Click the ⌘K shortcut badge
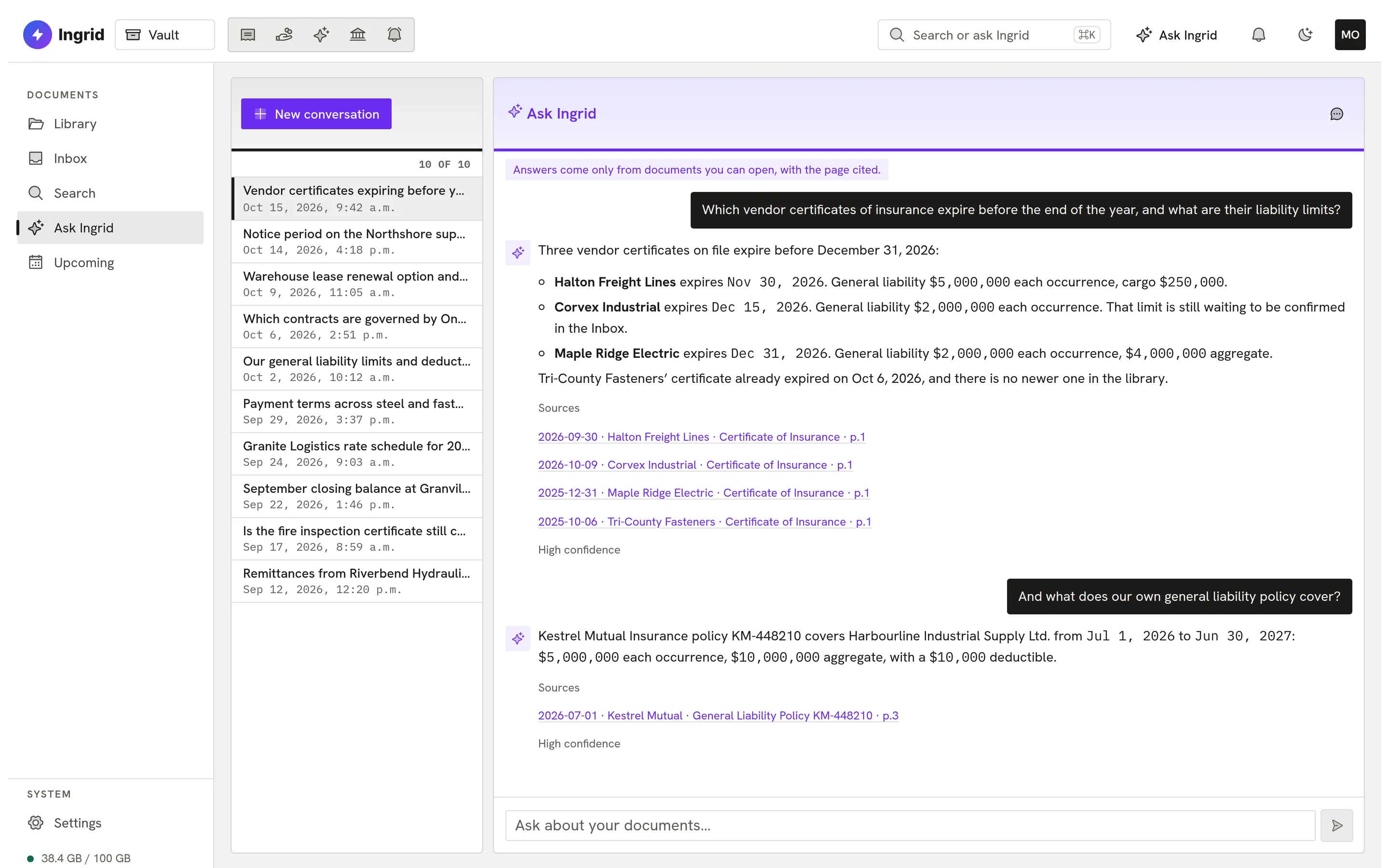The width and height of the screenshot is (1389, 868). coord(1087,35)
